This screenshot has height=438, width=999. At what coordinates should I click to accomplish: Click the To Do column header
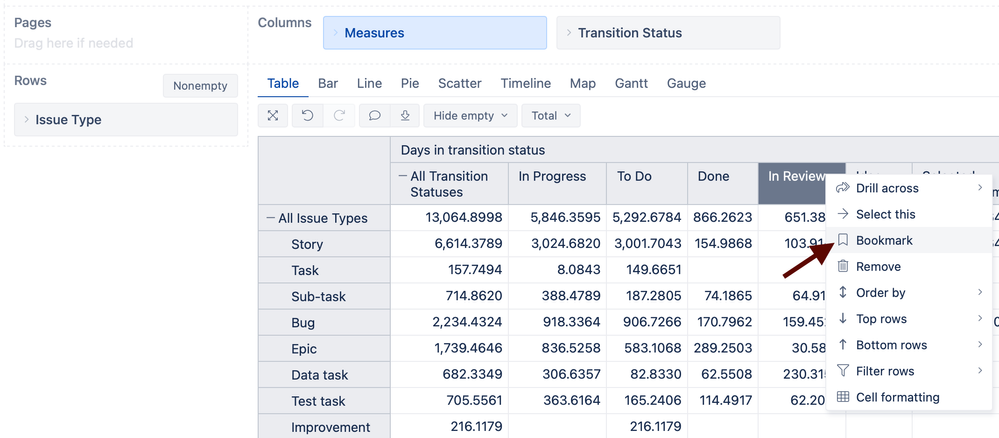[x=647, y=184]
